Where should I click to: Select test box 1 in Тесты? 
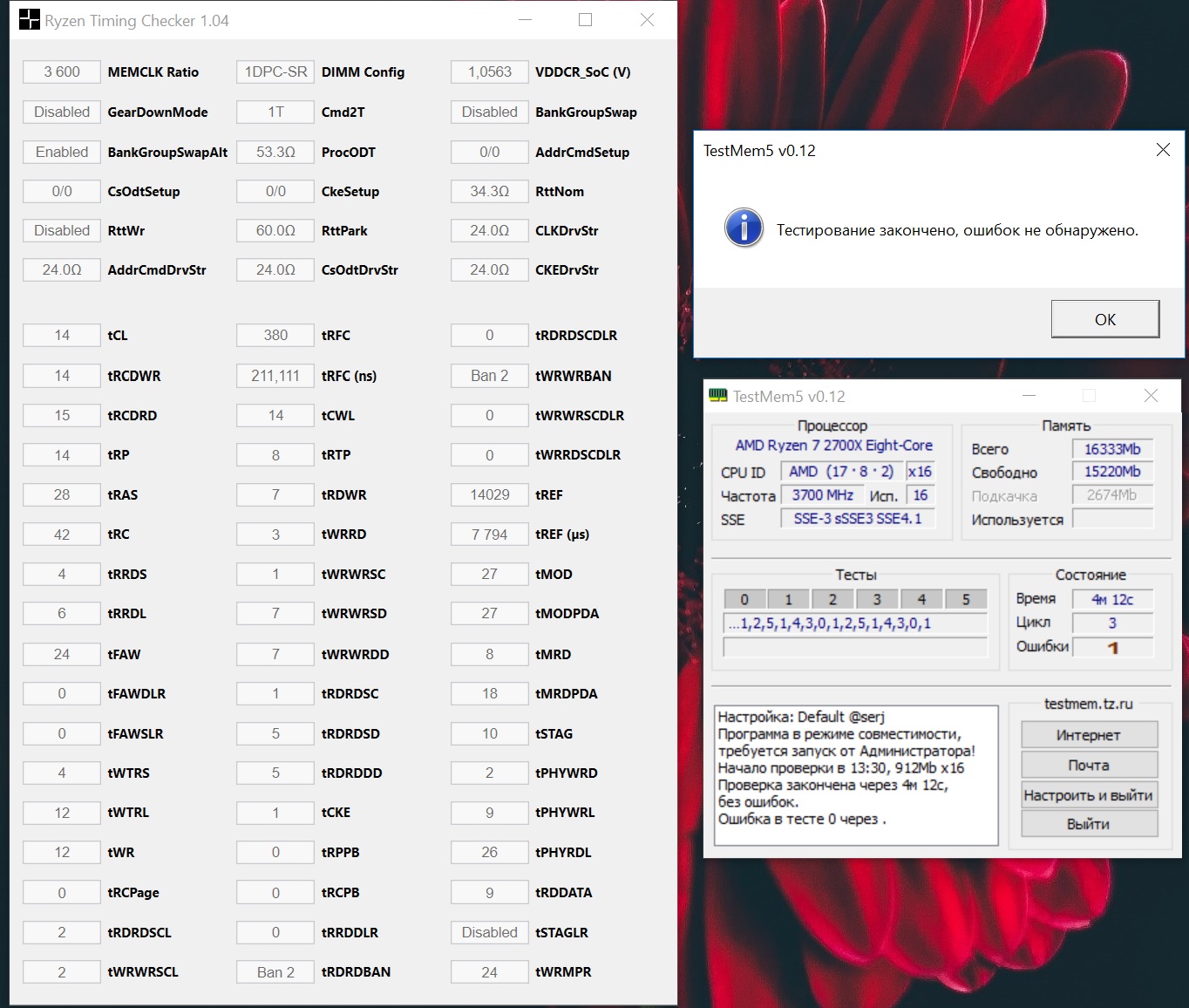(789, 599)
